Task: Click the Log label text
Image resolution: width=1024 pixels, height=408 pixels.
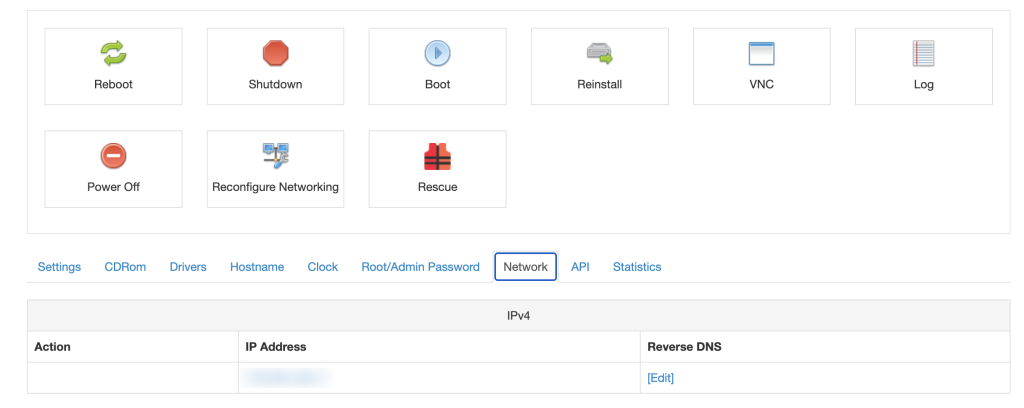Action: coord(923,85)
